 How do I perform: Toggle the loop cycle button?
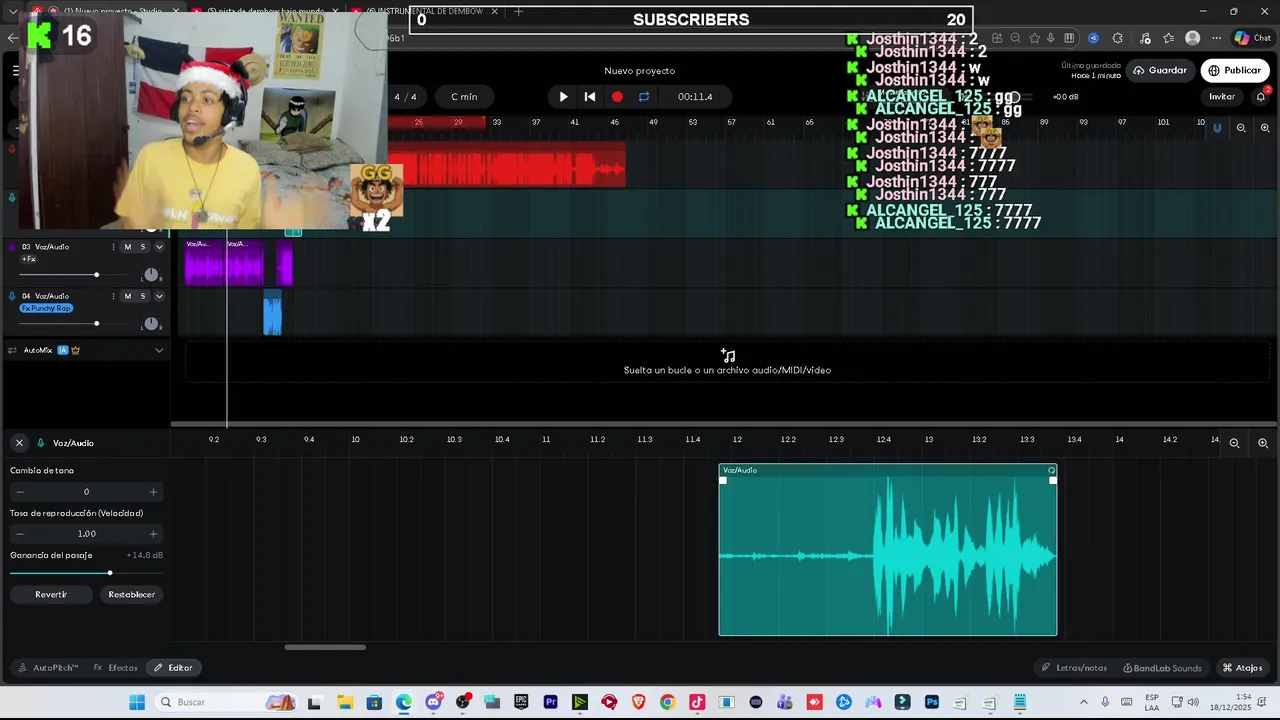[x=644, y=97]
